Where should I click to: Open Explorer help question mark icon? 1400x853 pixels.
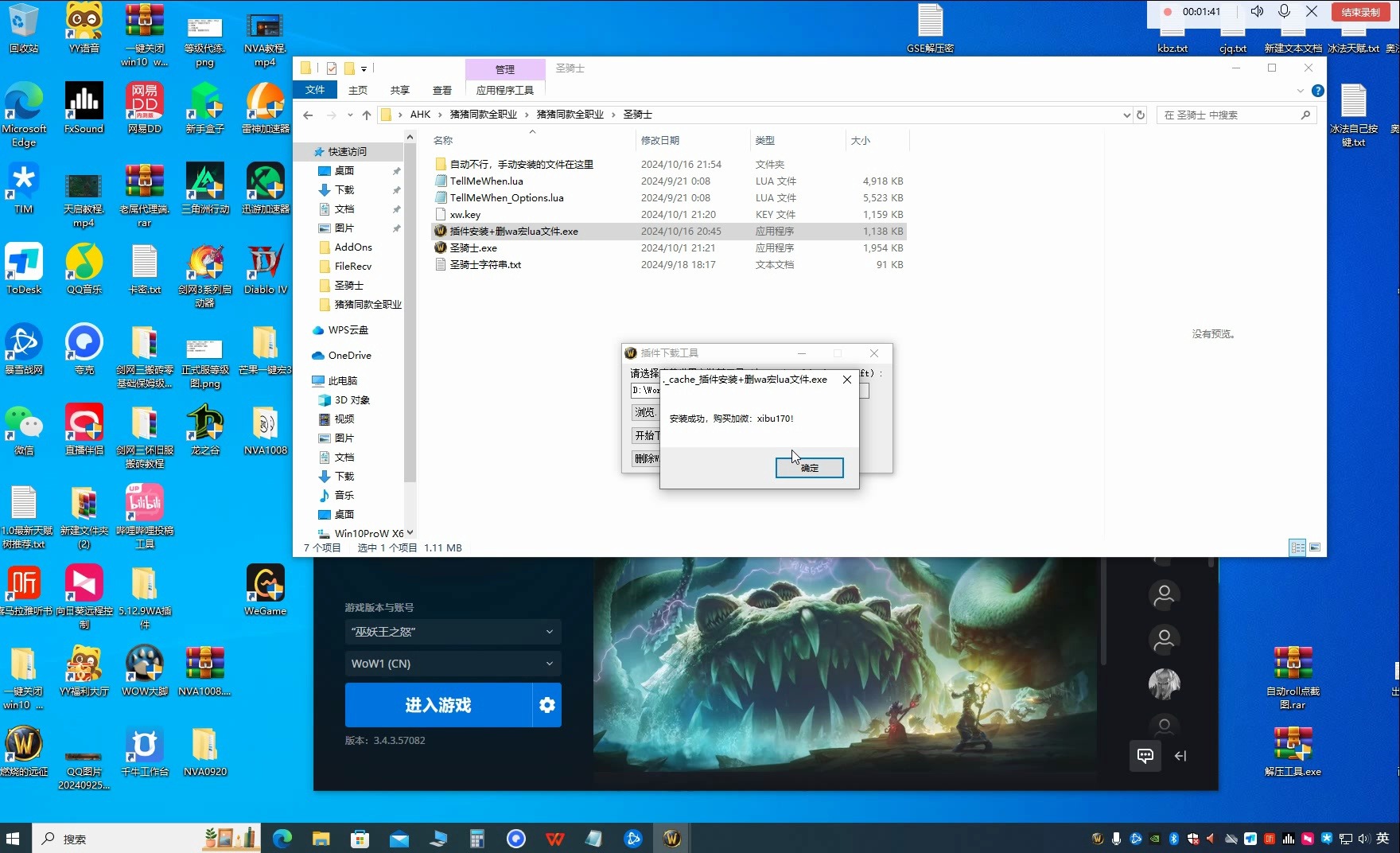click(1318, 91)
